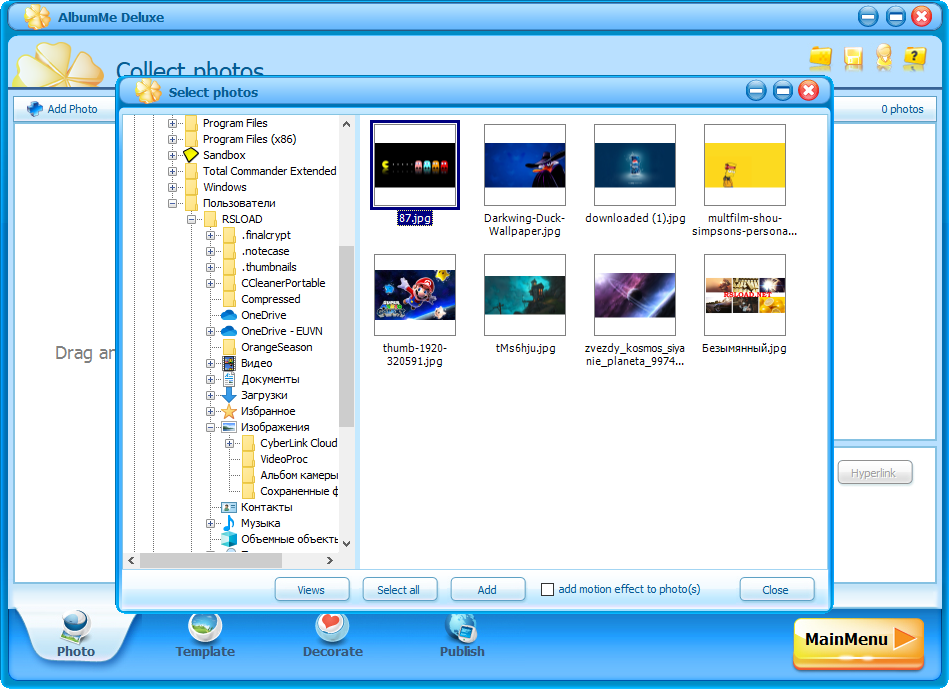Click the folder tree vertical scrollbar thumb
Screen dimensions: 950x690
[346, 336]
